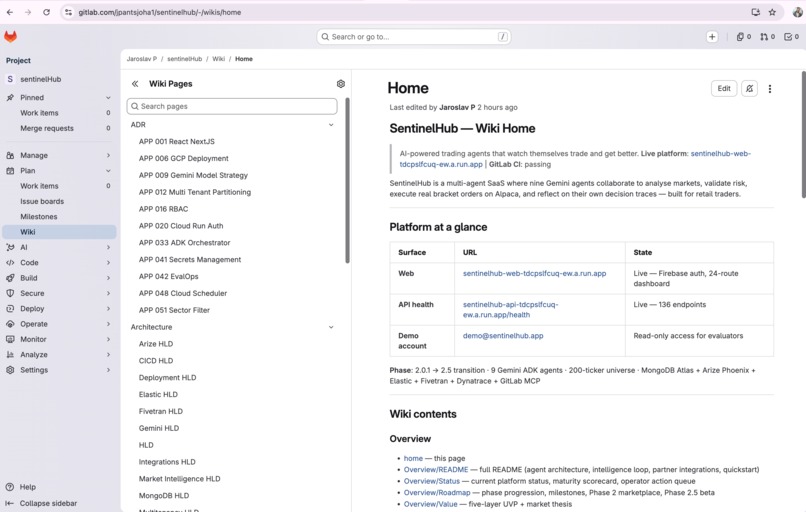This screenshot has height=512, width=806.
Task: Go back with the browser back arrow
Action: click(10, 12)
